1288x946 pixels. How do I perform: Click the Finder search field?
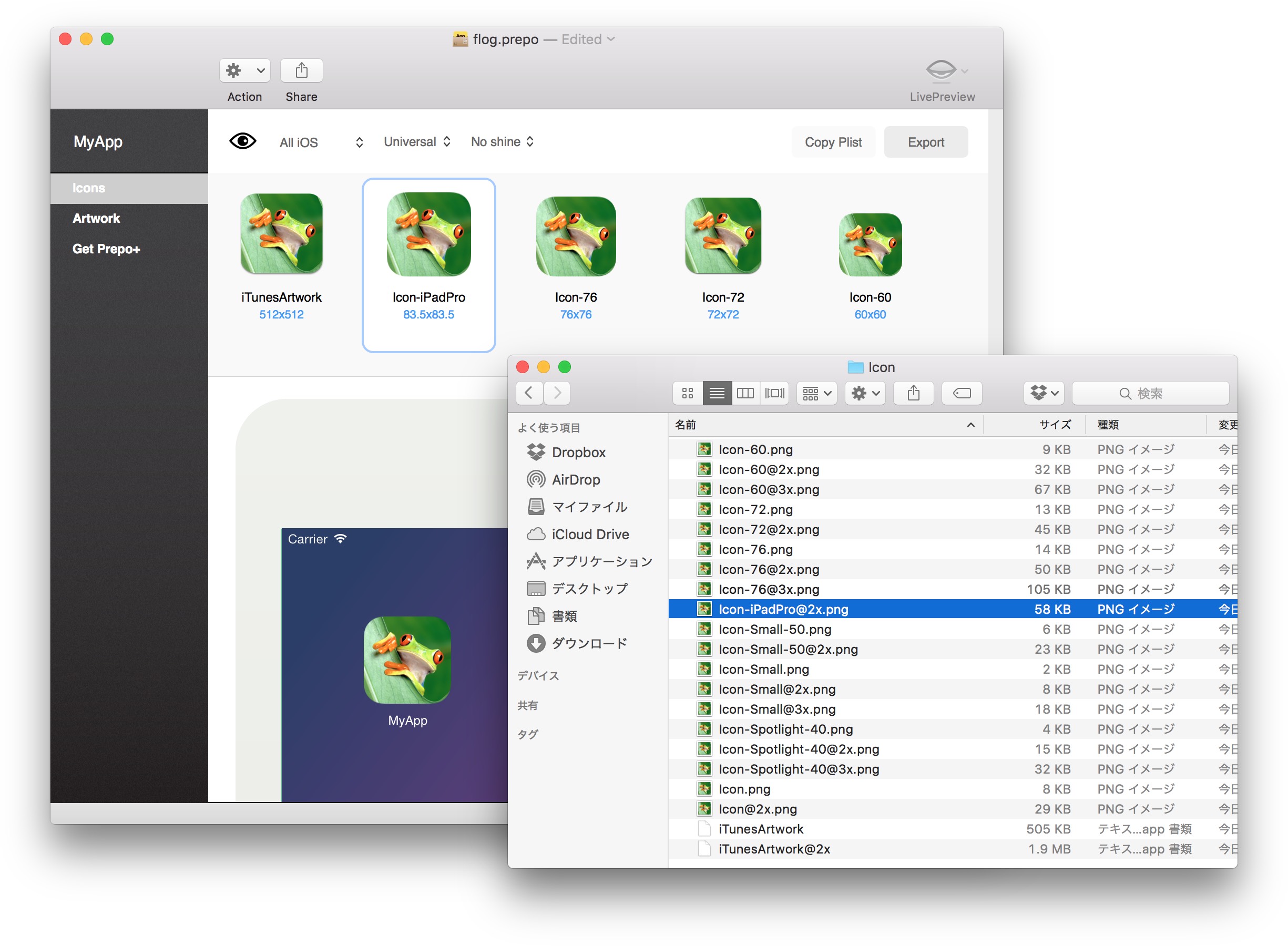tap(1149, 394)
